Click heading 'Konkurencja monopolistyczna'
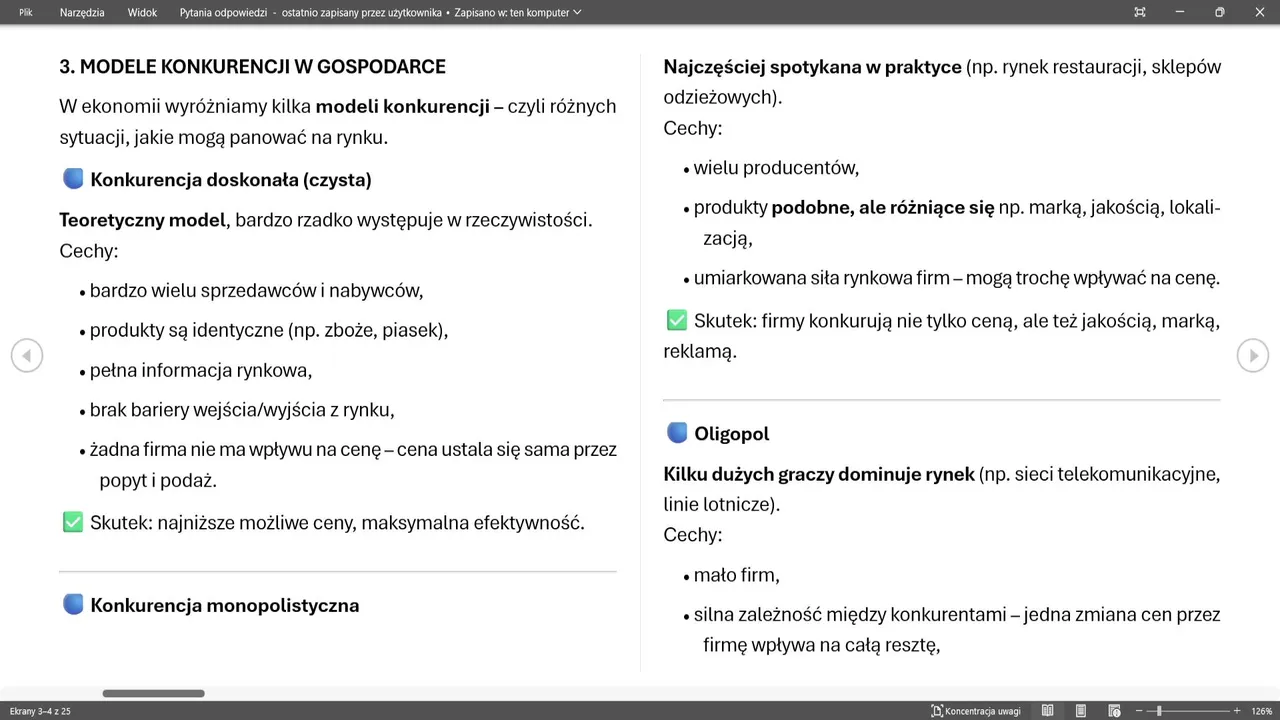The height and width of the screenshot is (720, 1280). (x=225, y=605)
